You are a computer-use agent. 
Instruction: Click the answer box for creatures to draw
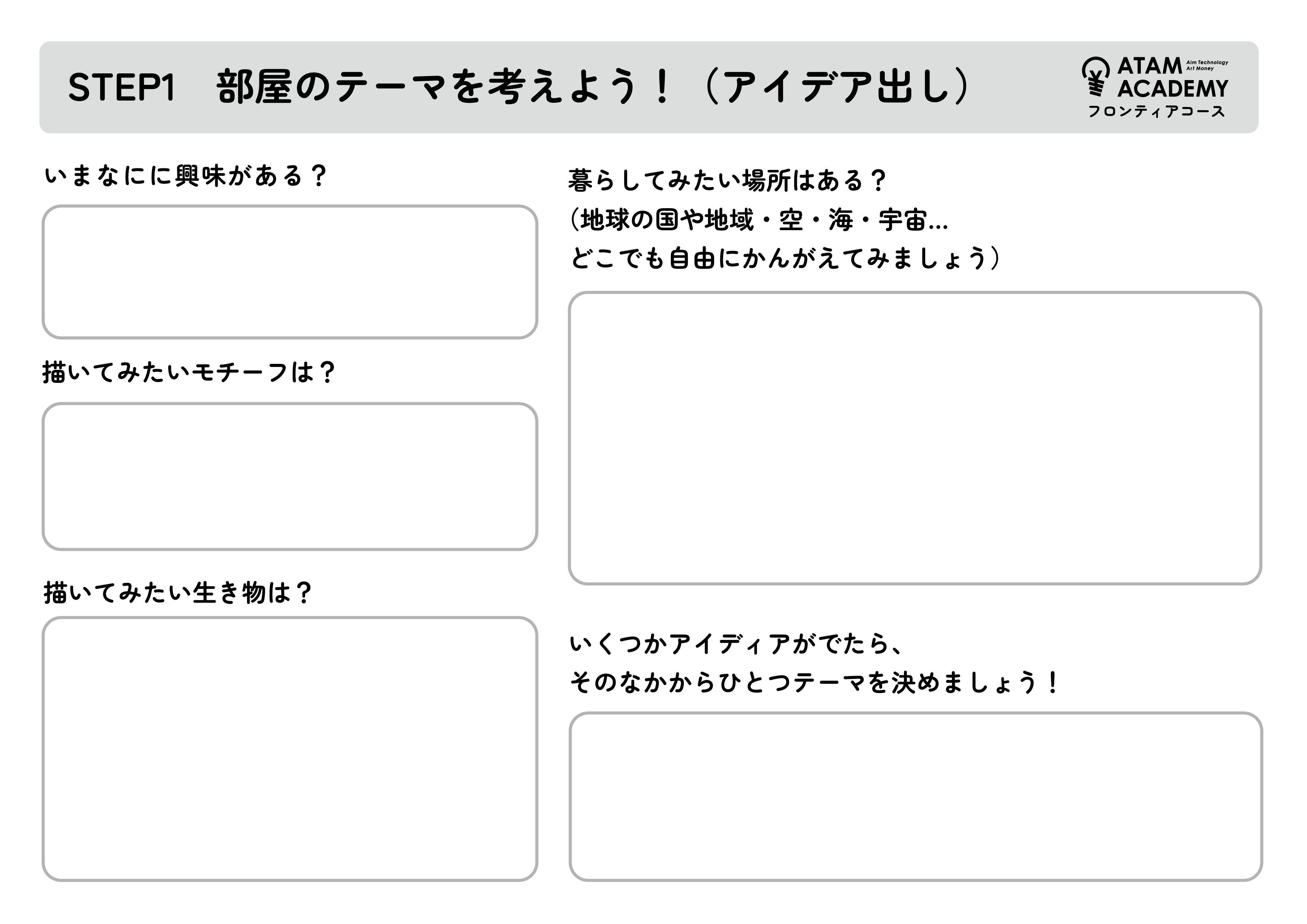290,749
